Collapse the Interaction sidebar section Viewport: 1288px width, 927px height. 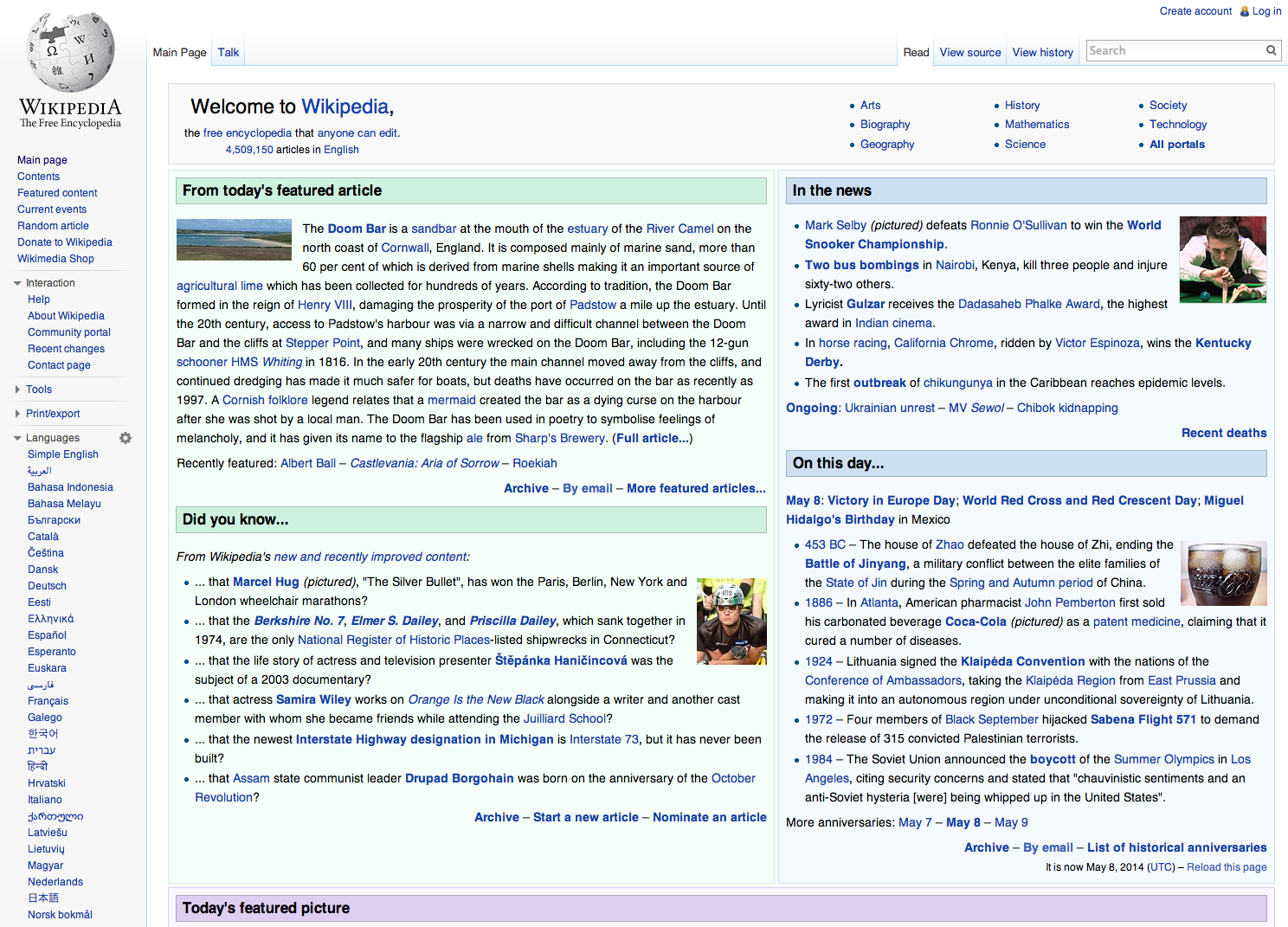click(x=16, y=282)
